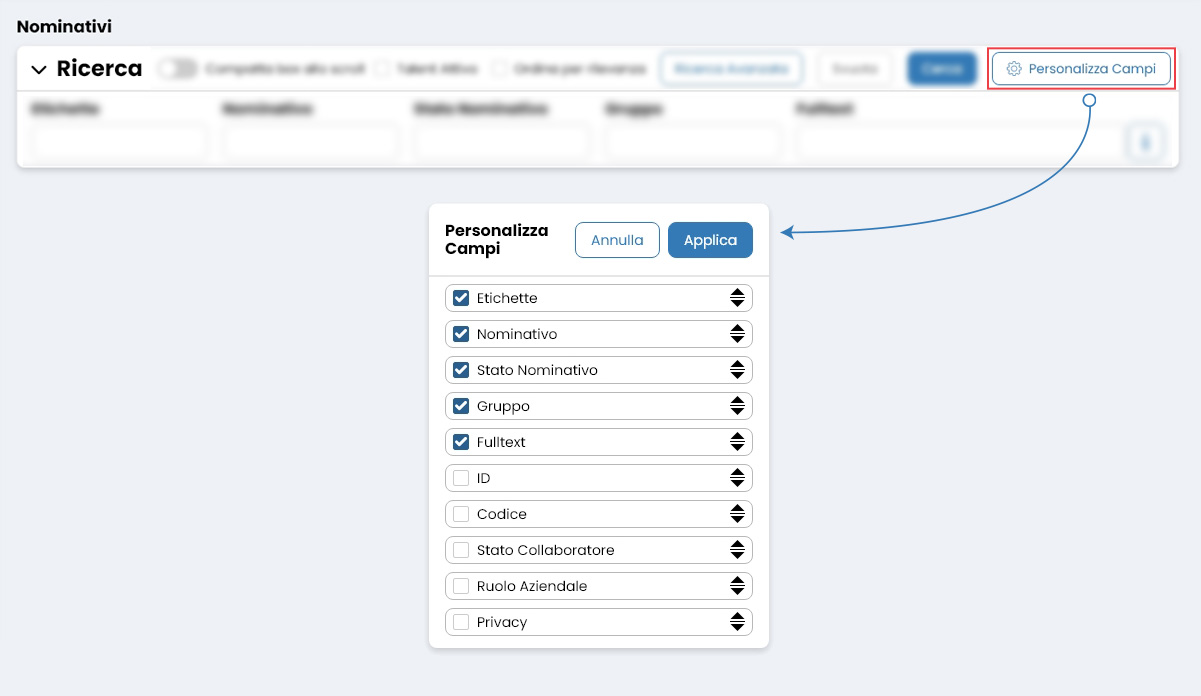This screenshot has width=1201, height=696.
Task: Uncheck the Fulltext field in the panel
Action: [461, 441]
